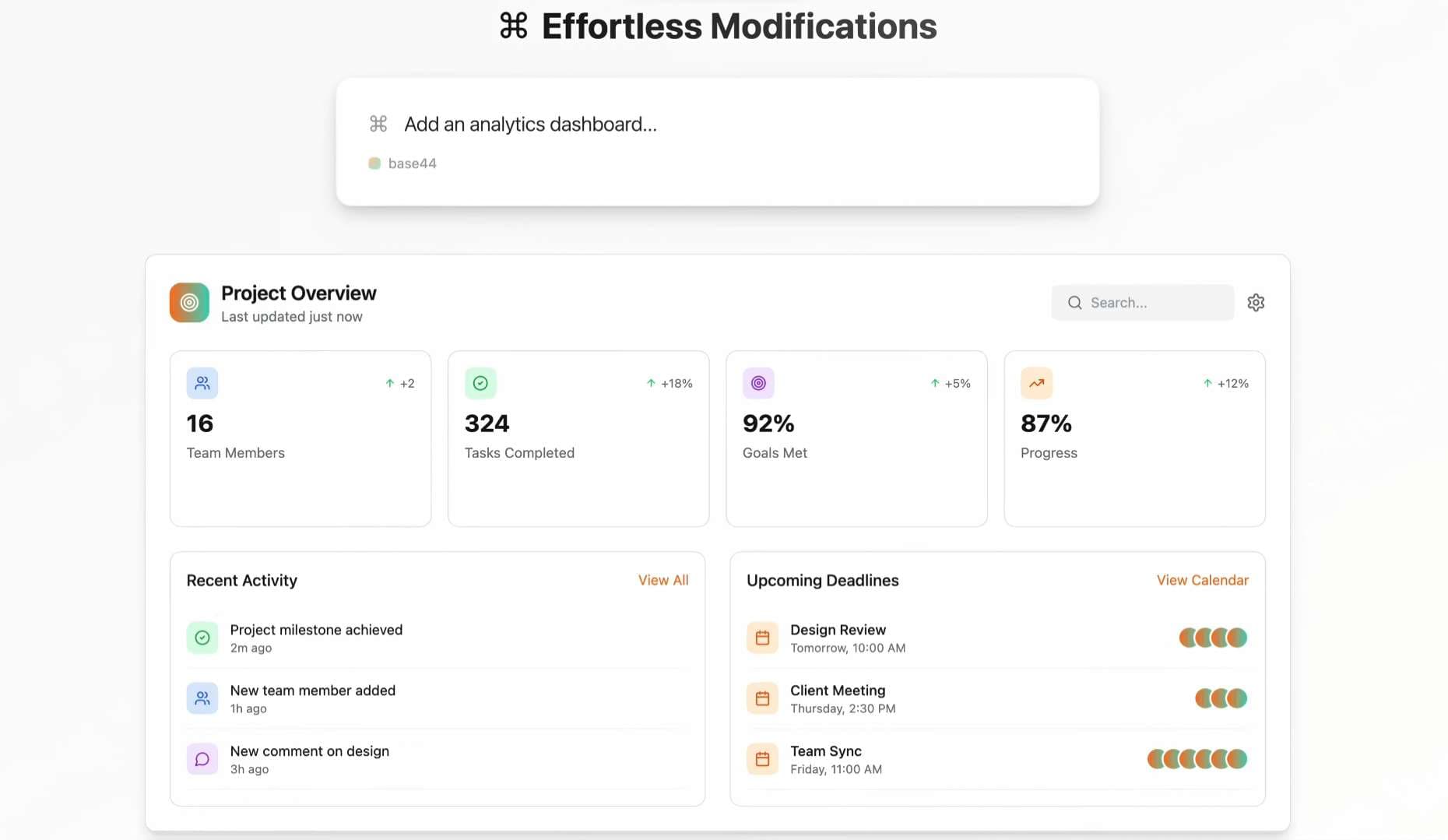Click the Team Members people icon
The height and width of the screenshot is (840, 1448).
(202, 383)
